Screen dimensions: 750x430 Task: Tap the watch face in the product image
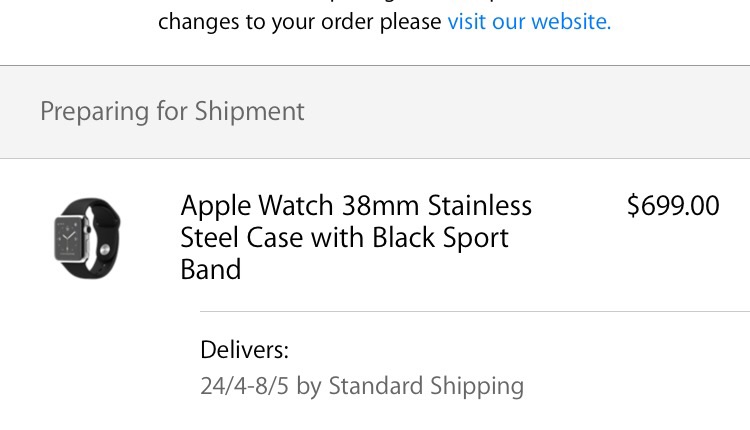pyautogui.click(x=69, y=238)
